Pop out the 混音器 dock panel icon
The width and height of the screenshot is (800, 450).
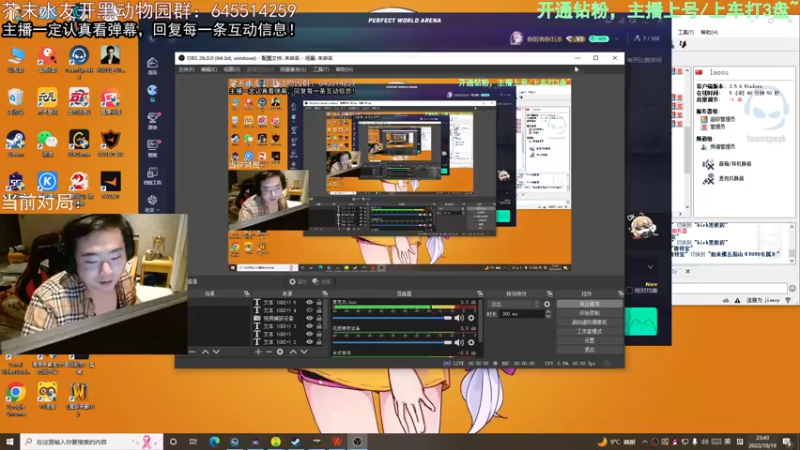point(480,294)
